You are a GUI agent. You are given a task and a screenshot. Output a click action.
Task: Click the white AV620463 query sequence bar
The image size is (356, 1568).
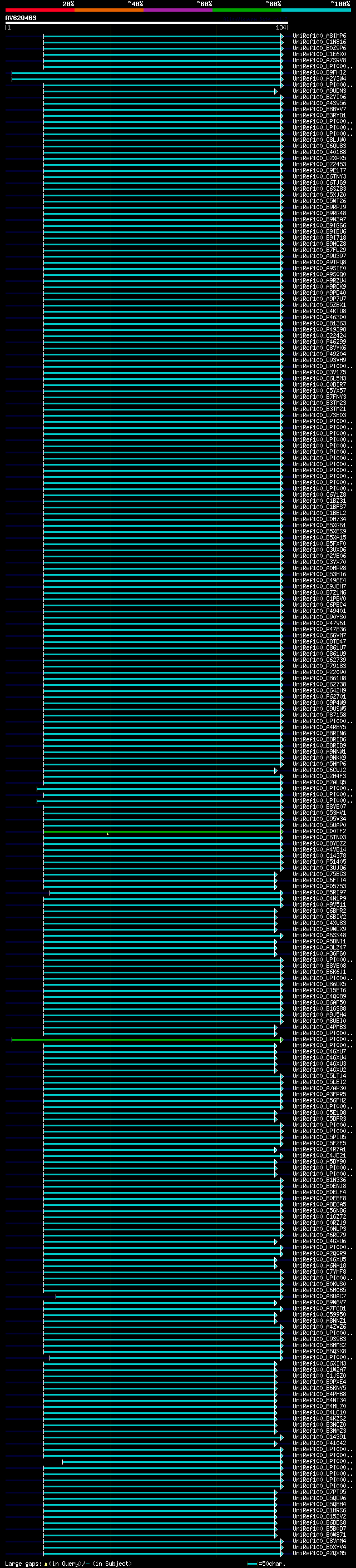pos(147,22)
